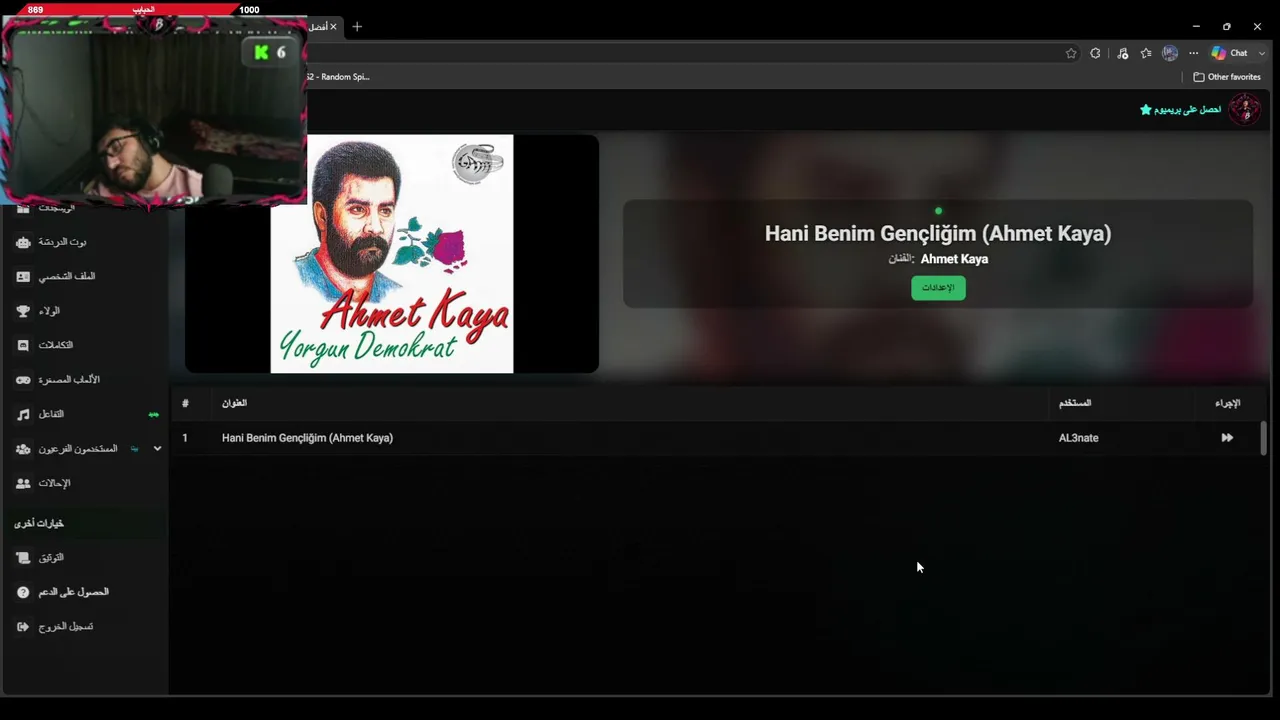The height and width of the screenshot is (720, 1280).
Task: Open the favorites list icon in toolbar
Action: 1146,53
